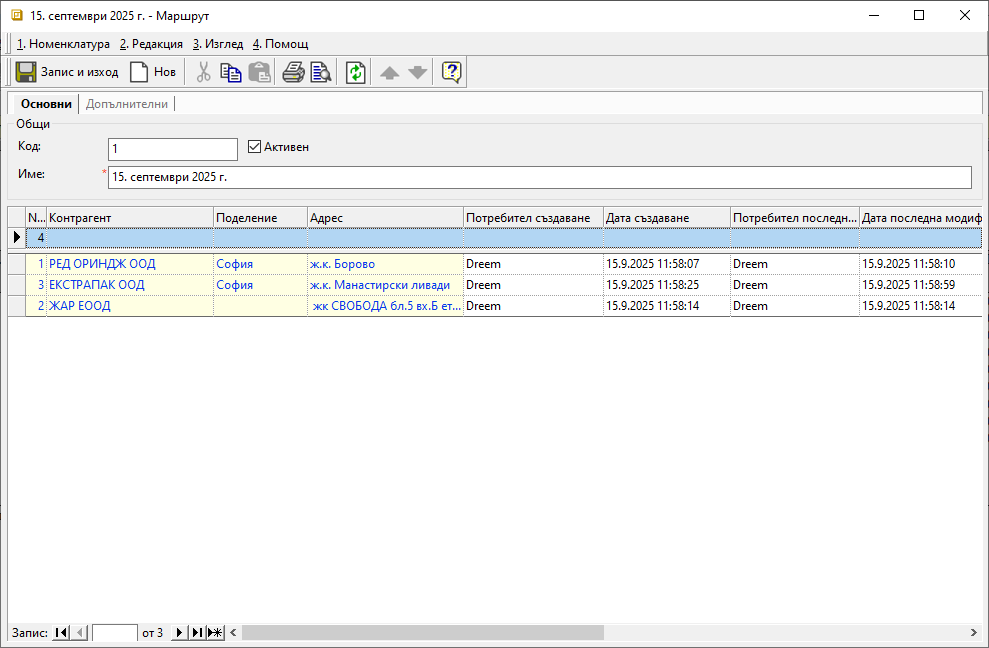Click the window app icon in title bar
The image size is (989, 648).
(x=17, y=15)
